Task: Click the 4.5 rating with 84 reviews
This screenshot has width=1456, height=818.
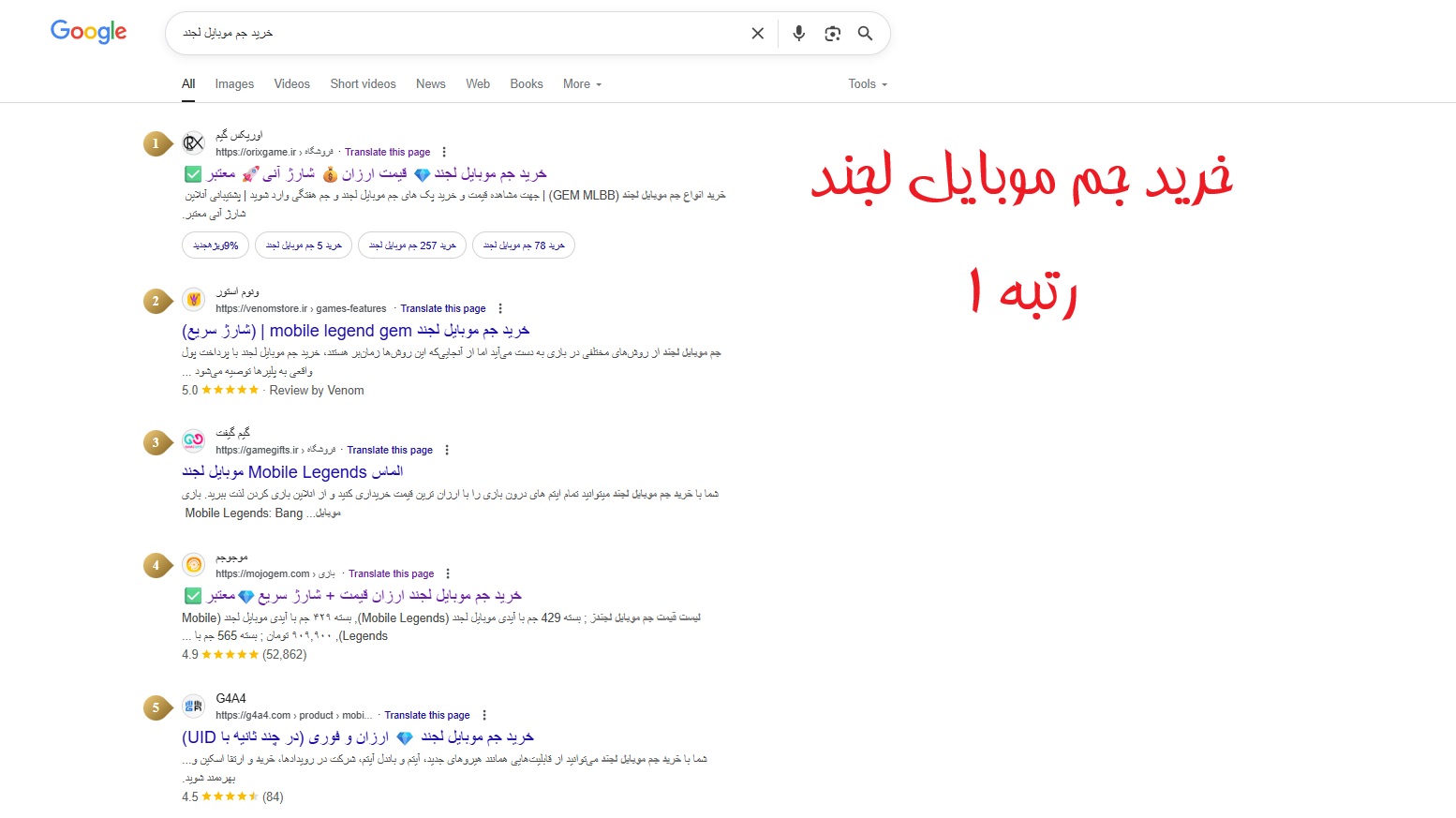Action: (x=232, y=797)
